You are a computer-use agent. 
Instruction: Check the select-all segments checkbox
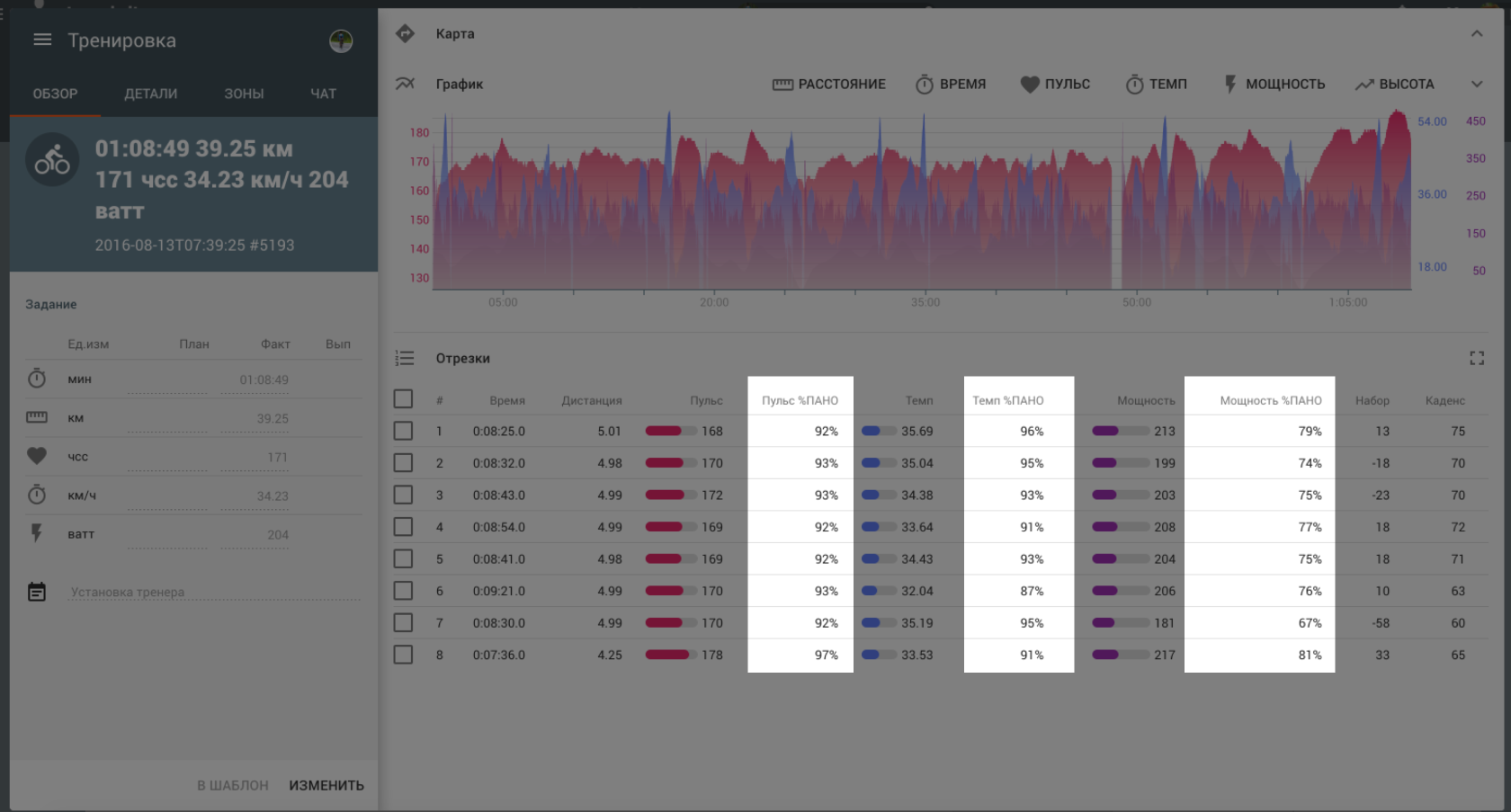pos(403,398)
